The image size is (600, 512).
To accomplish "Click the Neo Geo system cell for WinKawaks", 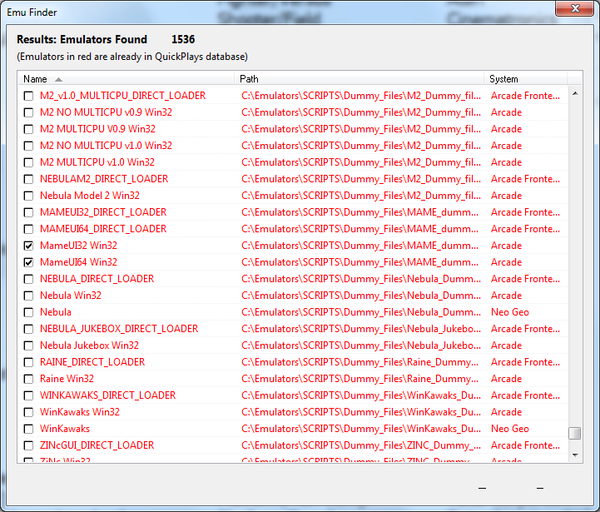I will tap(511, 429).
